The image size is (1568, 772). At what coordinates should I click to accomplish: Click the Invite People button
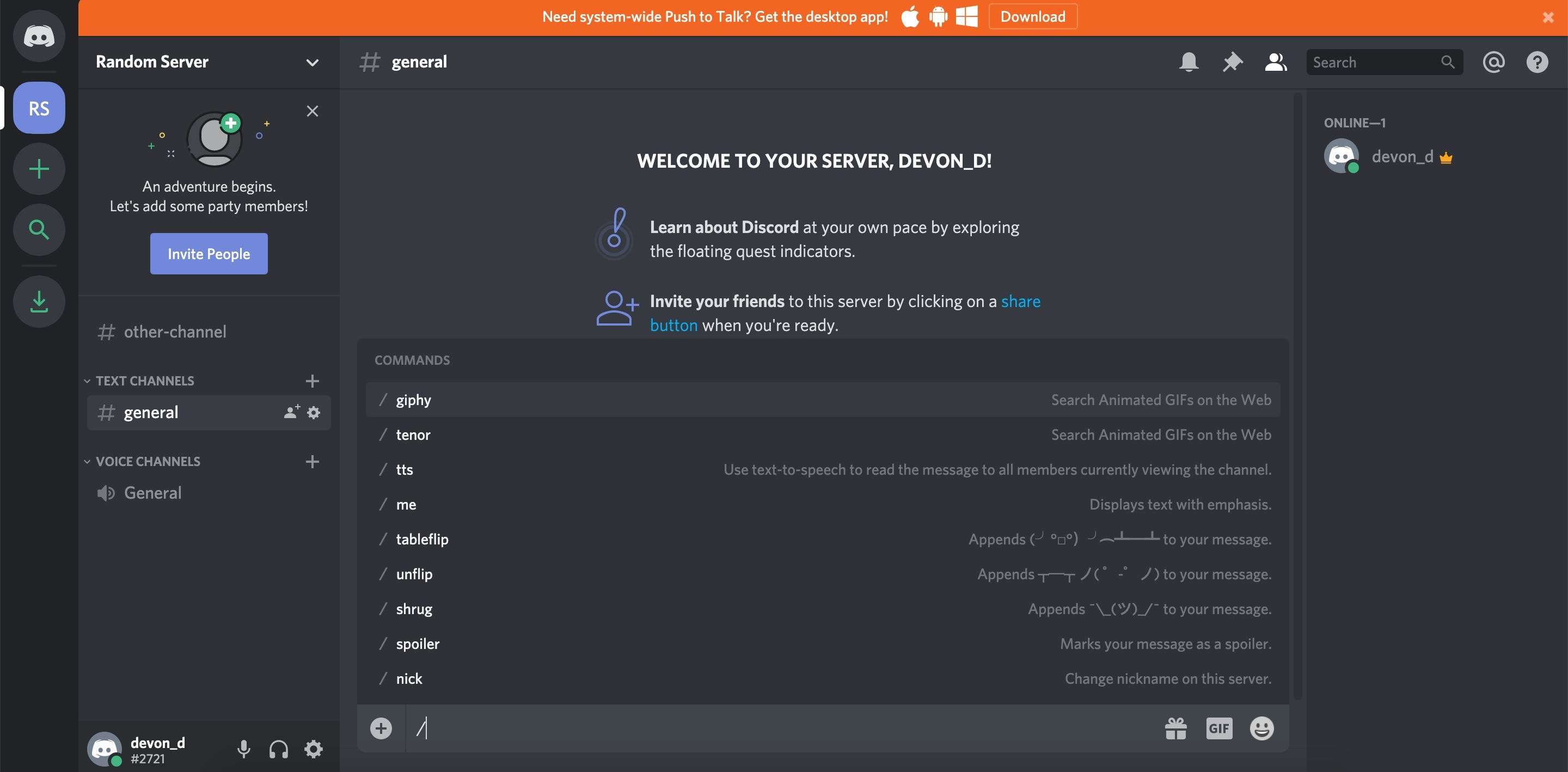(x=209, y=253)
